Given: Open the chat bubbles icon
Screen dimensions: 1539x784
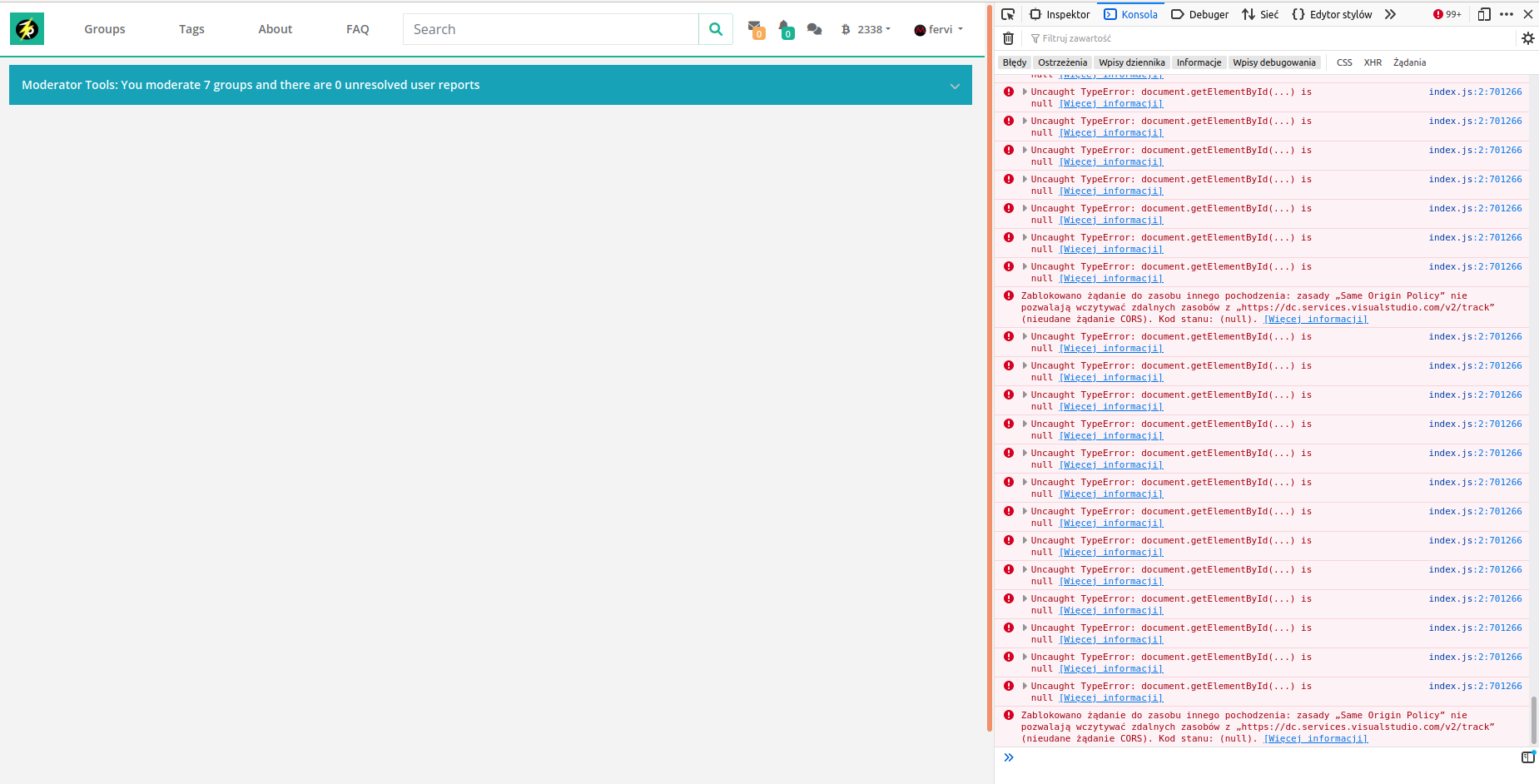Looking at the screenshot, I should [815, 29].
